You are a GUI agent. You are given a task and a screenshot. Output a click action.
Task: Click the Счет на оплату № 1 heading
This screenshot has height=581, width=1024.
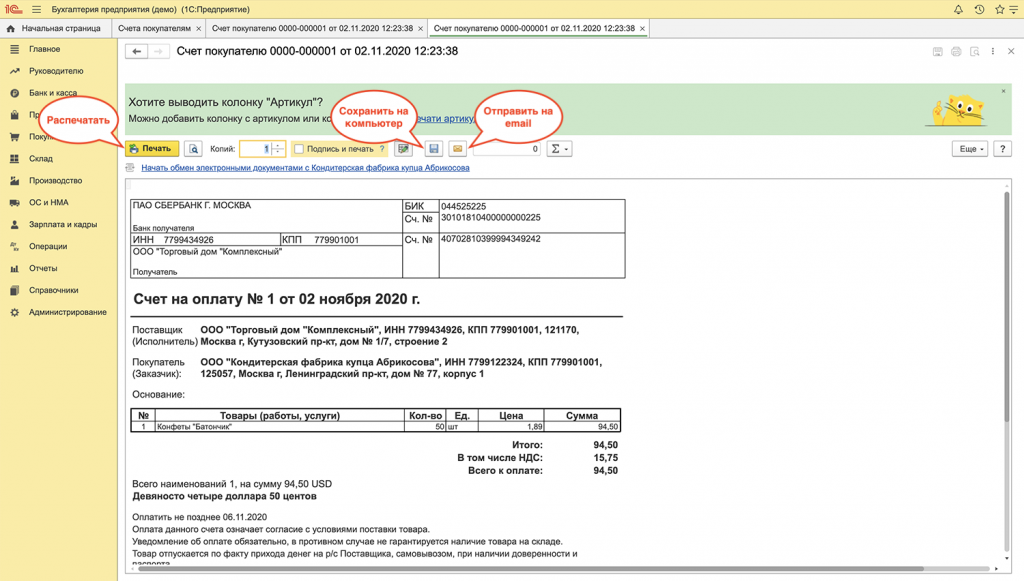(276, 299)
